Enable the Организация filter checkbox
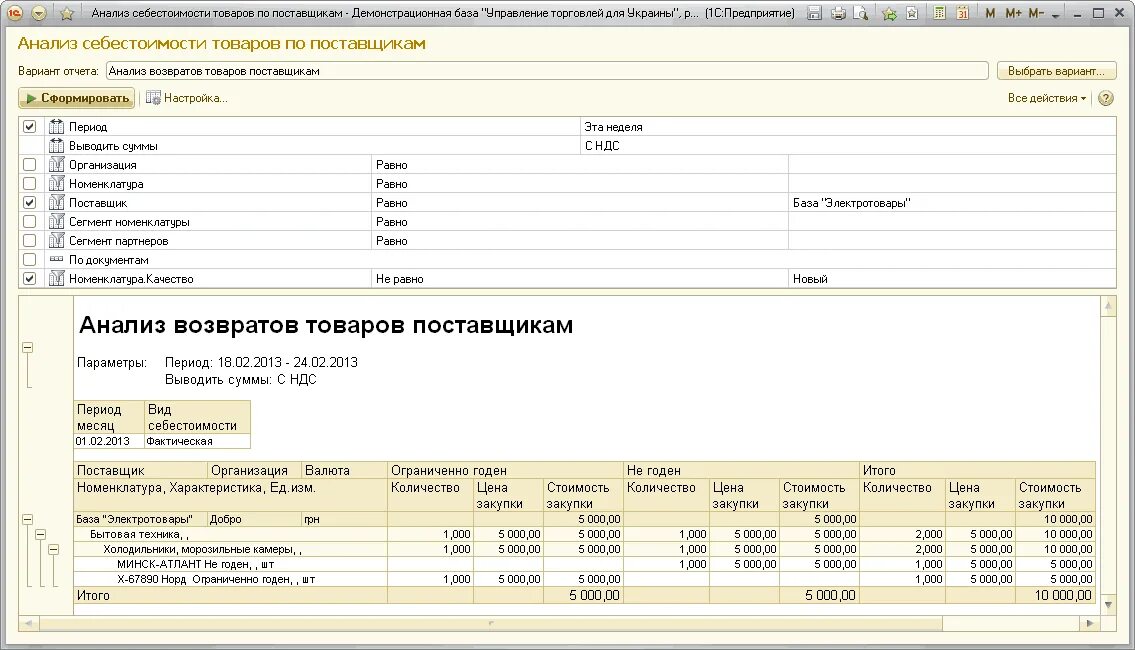 [30, 165]
